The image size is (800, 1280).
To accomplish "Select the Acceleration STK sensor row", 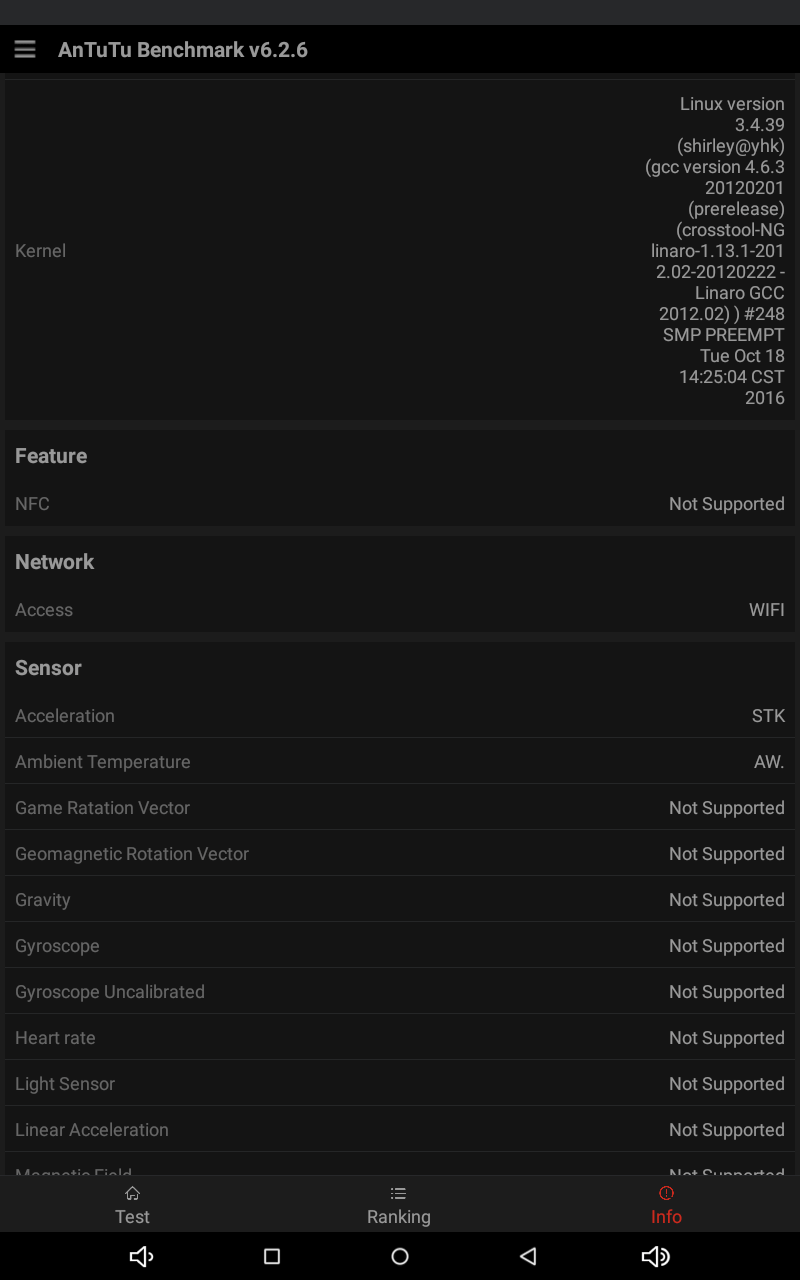I will [x=400, y=716].
